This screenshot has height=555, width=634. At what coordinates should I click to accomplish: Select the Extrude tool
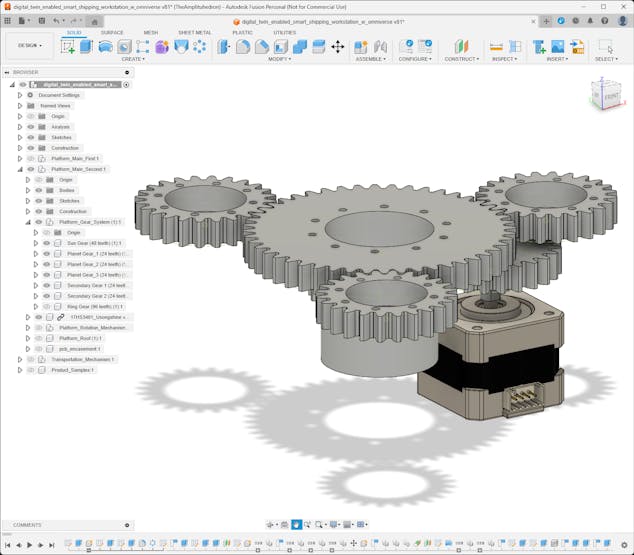coord(86,47)
